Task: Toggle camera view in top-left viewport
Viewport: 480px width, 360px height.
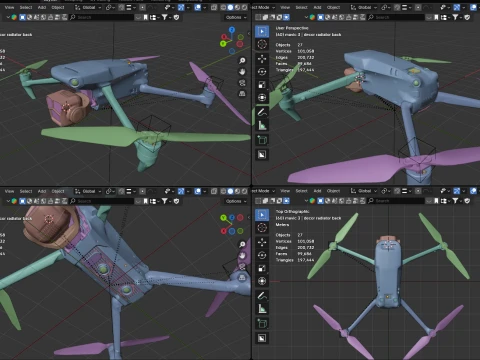Action: coord(242,83)
